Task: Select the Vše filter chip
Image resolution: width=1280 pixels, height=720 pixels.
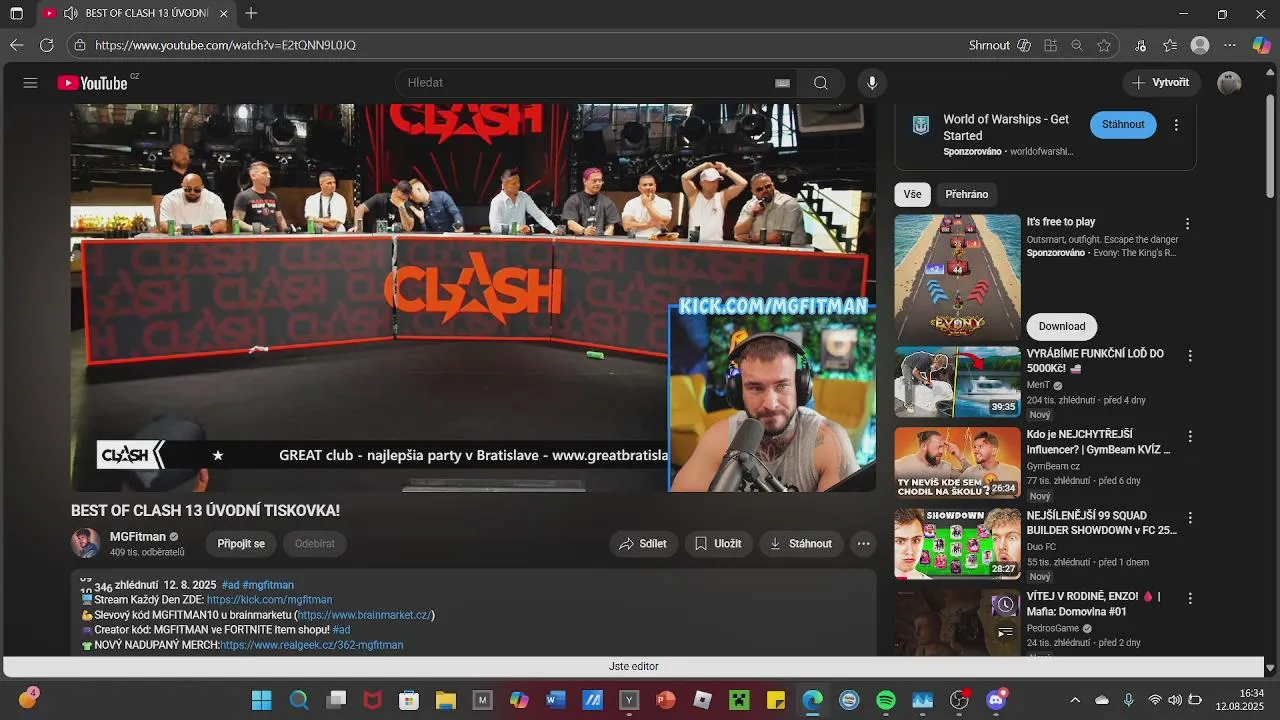Action: point(912,195)
